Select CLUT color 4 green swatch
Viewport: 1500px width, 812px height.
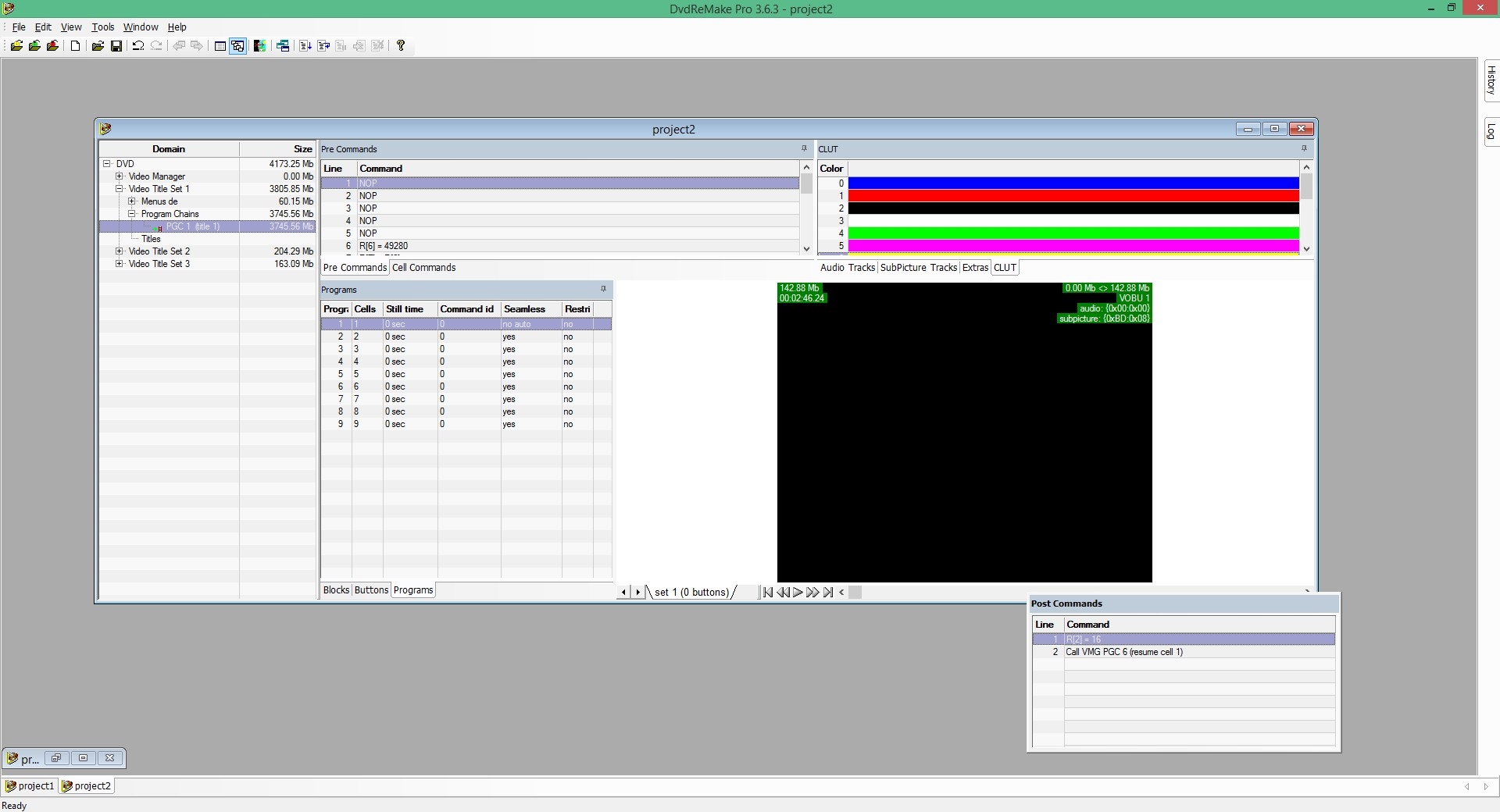coord(1073,233)
